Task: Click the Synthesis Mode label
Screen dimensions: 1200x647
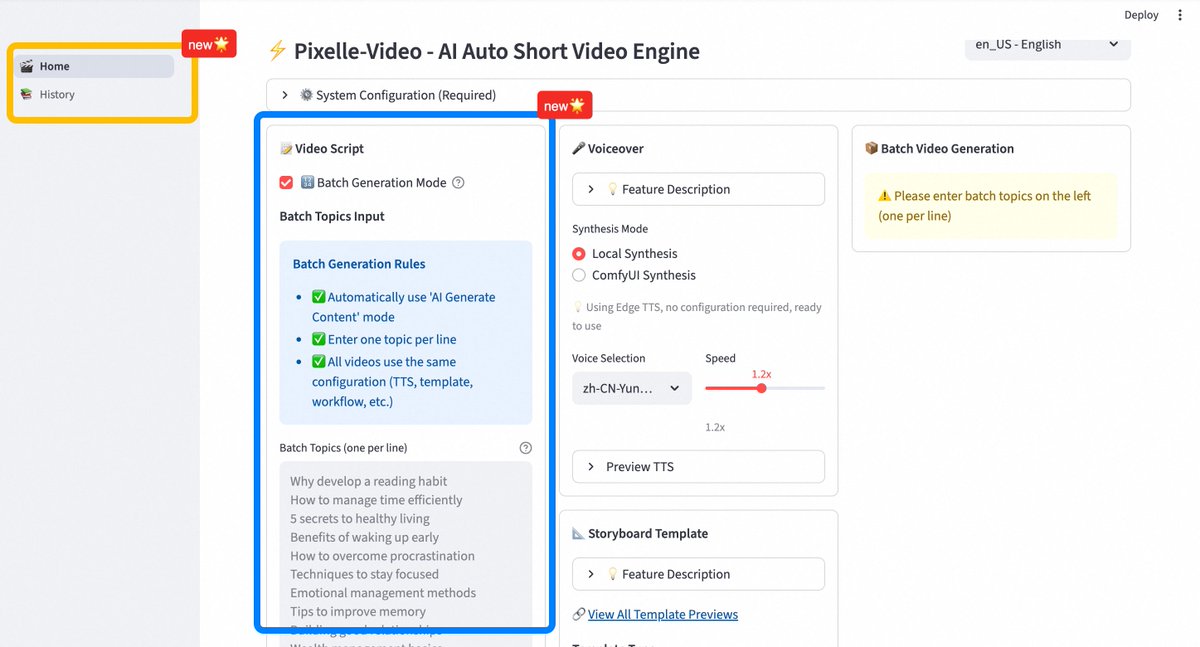Action: pyautogui.click(x=610, y=229)
